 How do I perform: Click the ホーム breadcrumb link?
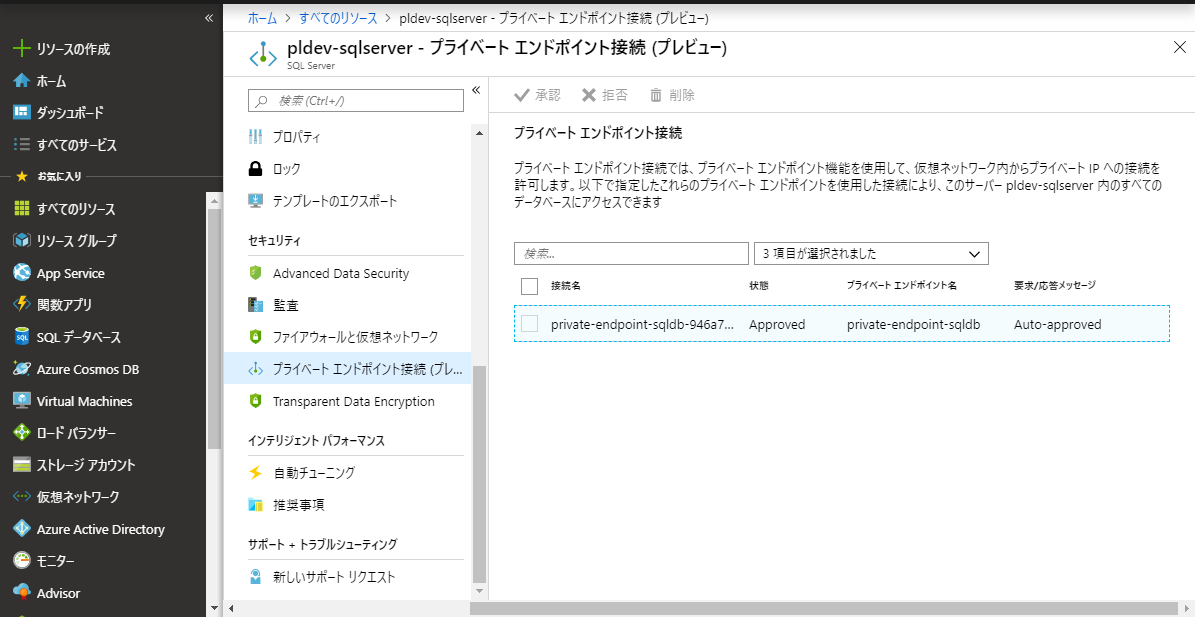click(263, 18)
